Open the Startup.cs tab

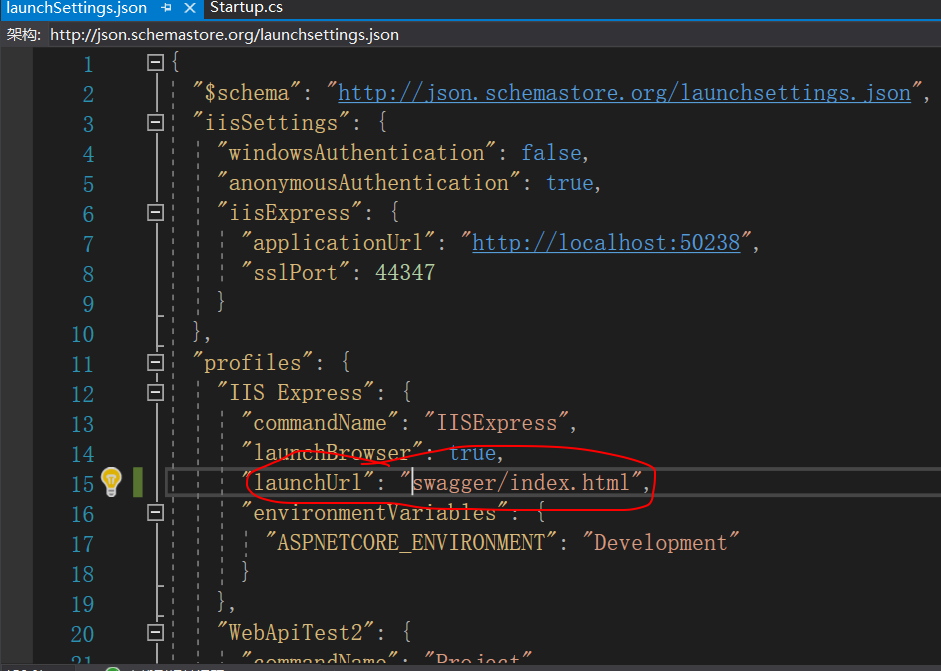pyautogui.click(x=246, y=8)
